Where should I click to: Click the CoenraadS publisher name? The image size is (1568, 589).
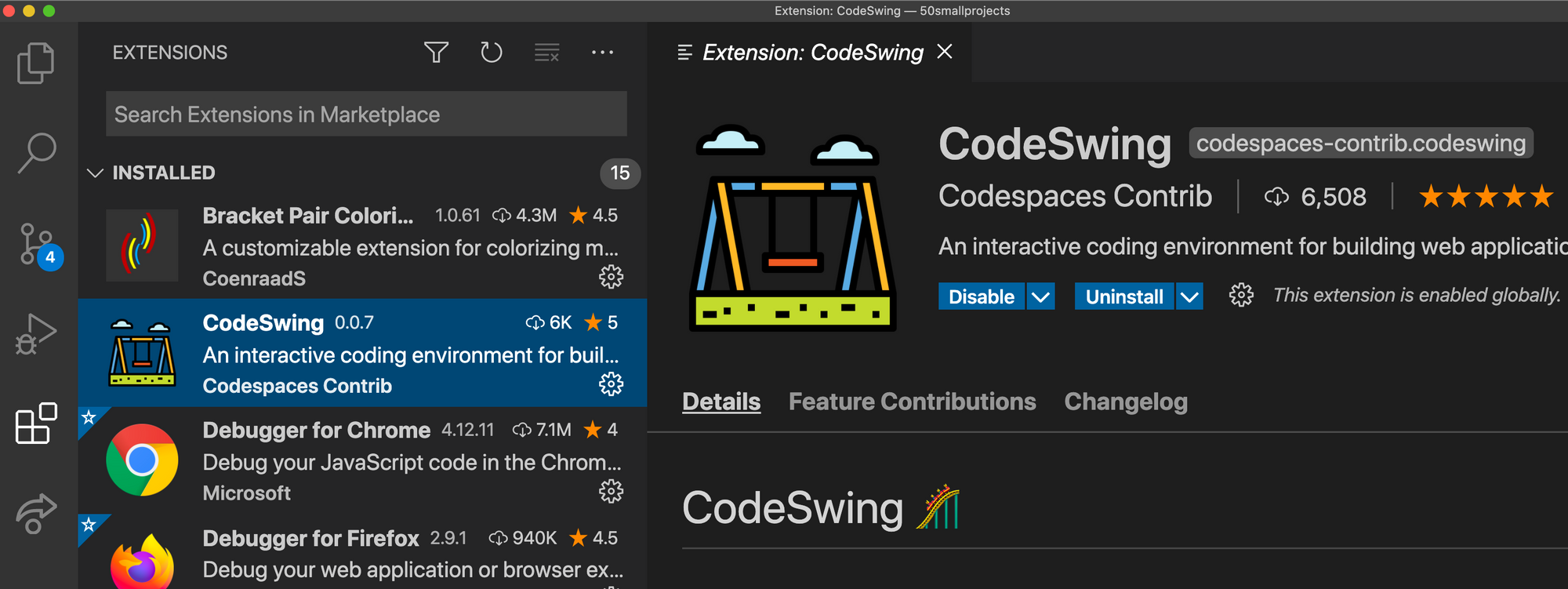tap(254, 278)
